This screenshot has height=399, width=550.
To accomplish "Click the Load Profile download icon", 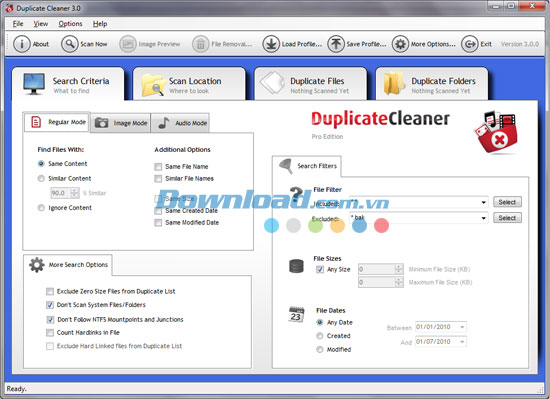I will [271, 44].
